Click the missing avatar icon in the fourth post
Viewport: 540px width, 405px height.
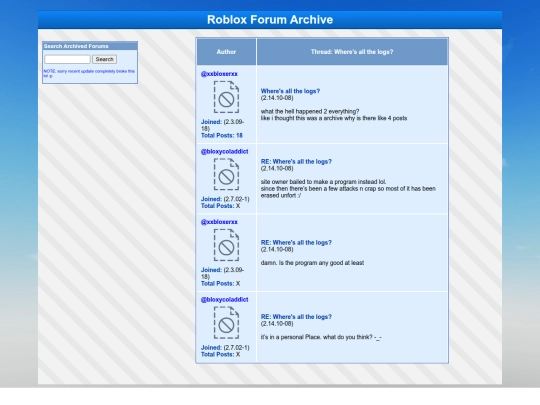(226, 323)
